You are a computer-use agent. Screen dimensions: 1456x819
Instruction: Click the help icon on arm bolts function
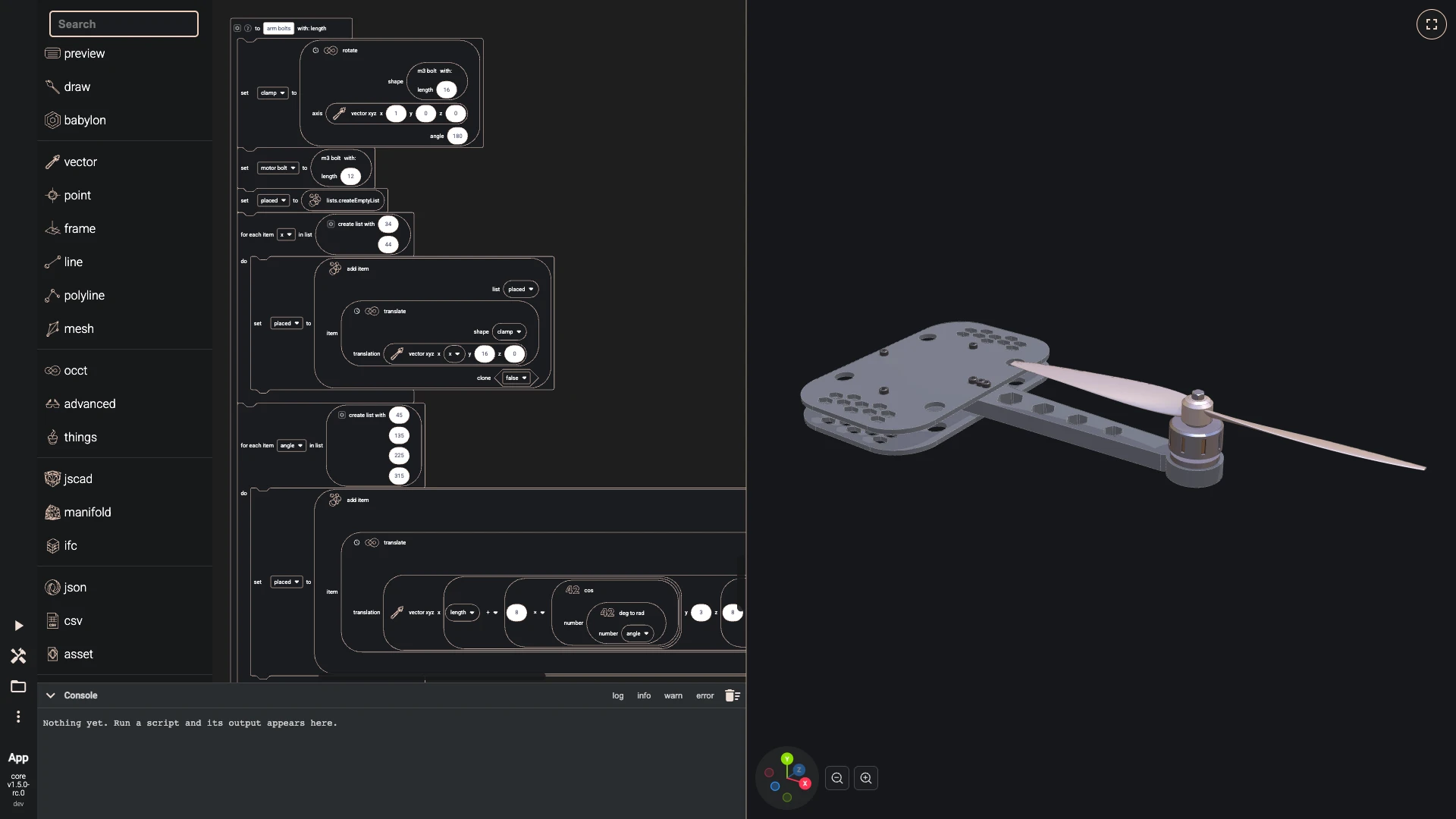pyautogui.click(x=248, y=29)
